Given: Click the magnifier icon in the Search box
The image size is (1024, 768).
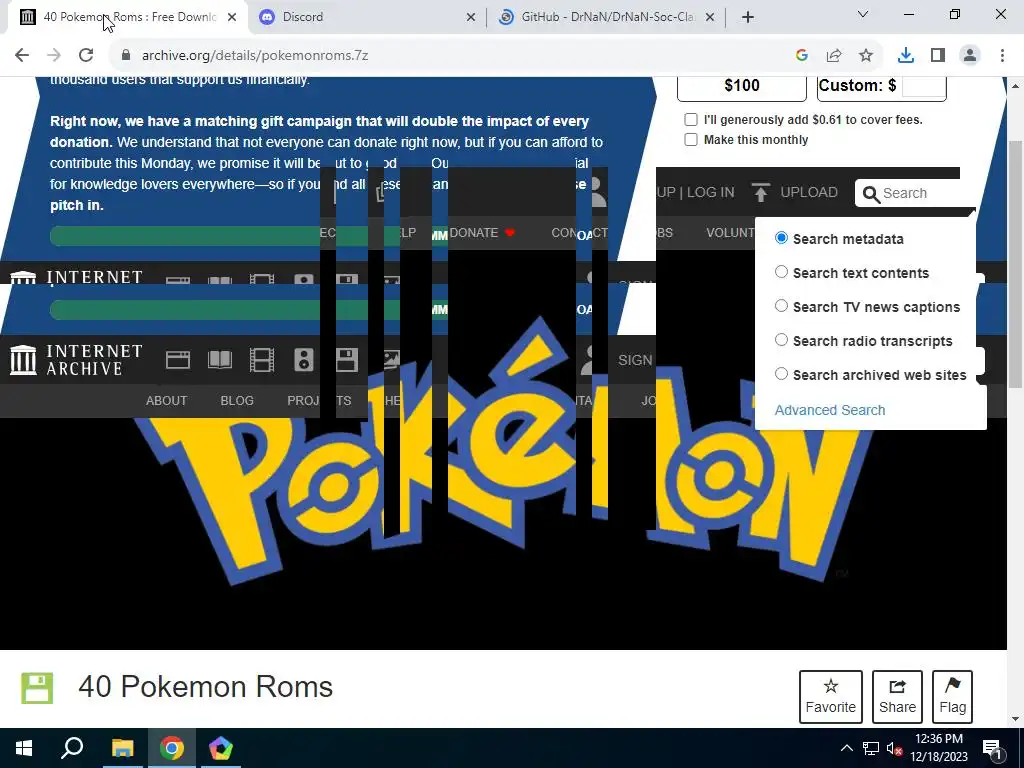Looking at the screenshot, I should [x=871, y=194].
